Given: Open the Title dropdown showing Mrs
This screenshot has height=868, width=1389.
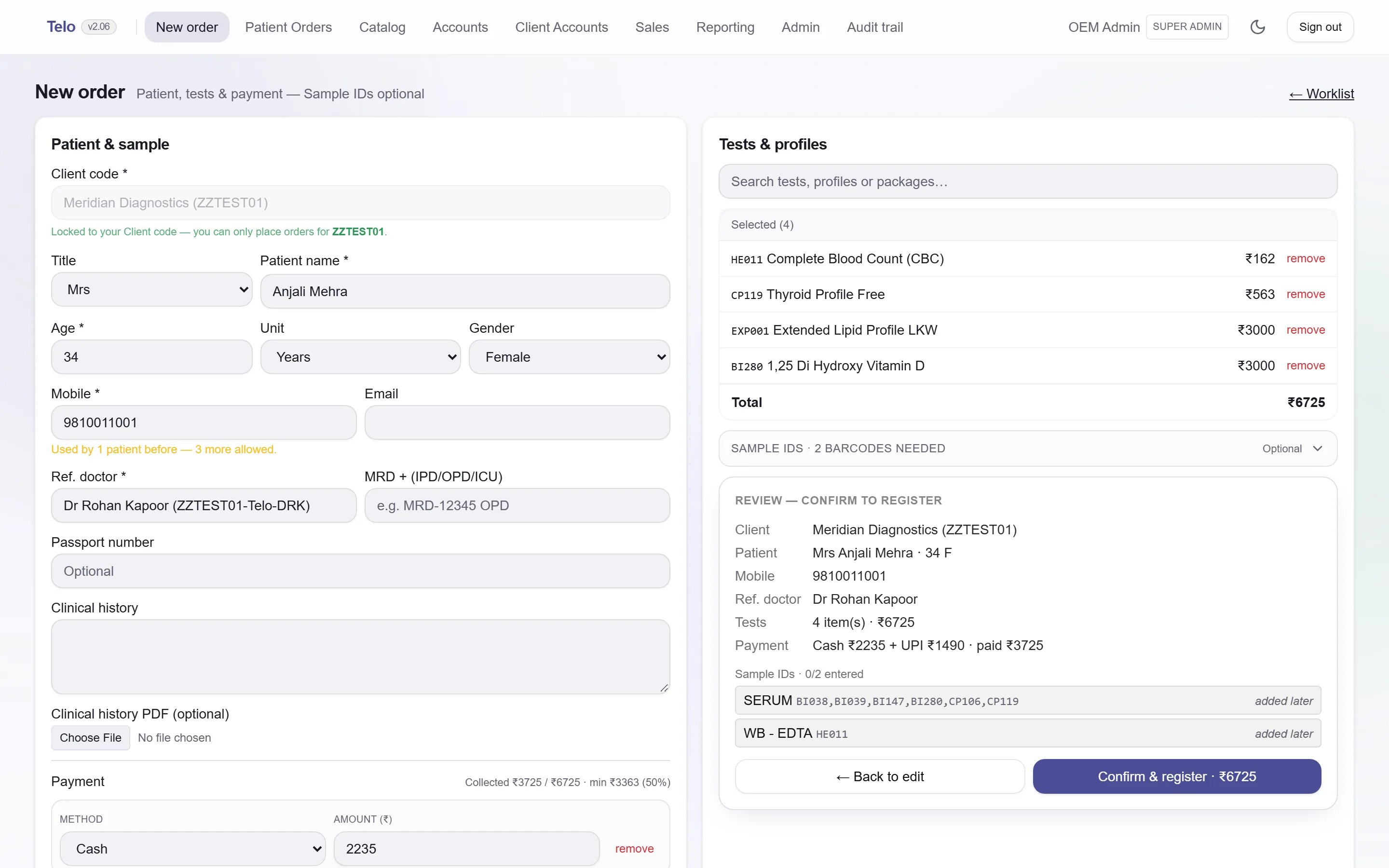Looking at the screenshot, I should tap(151, 289).
